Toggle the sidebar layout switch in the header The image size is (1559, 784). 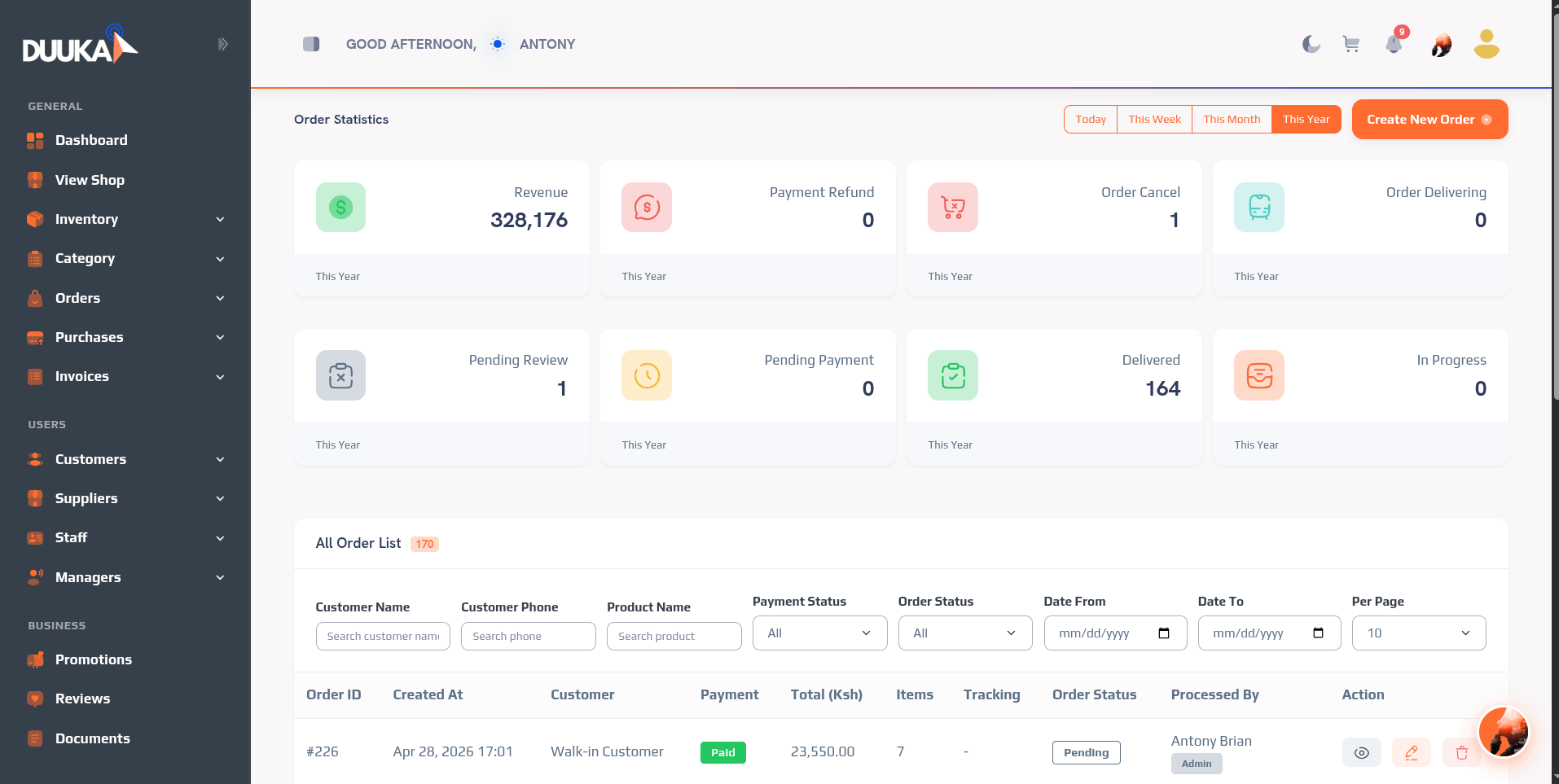[311, 44]
